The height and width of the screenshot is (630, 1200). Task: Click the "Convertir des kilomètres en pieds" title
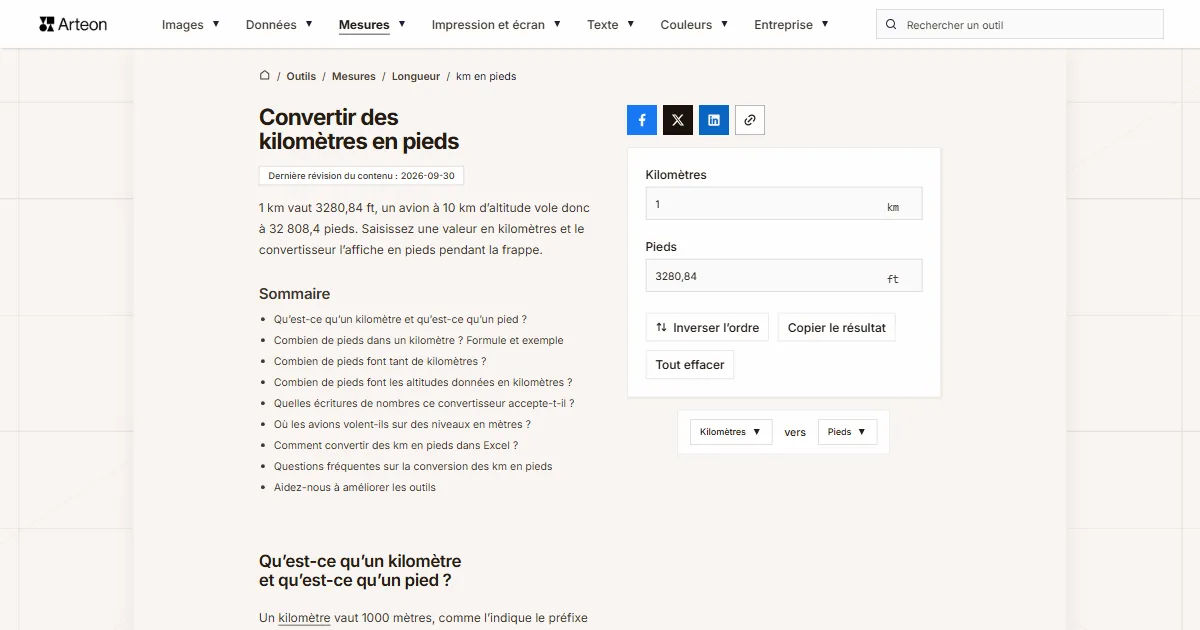point(359,129)
